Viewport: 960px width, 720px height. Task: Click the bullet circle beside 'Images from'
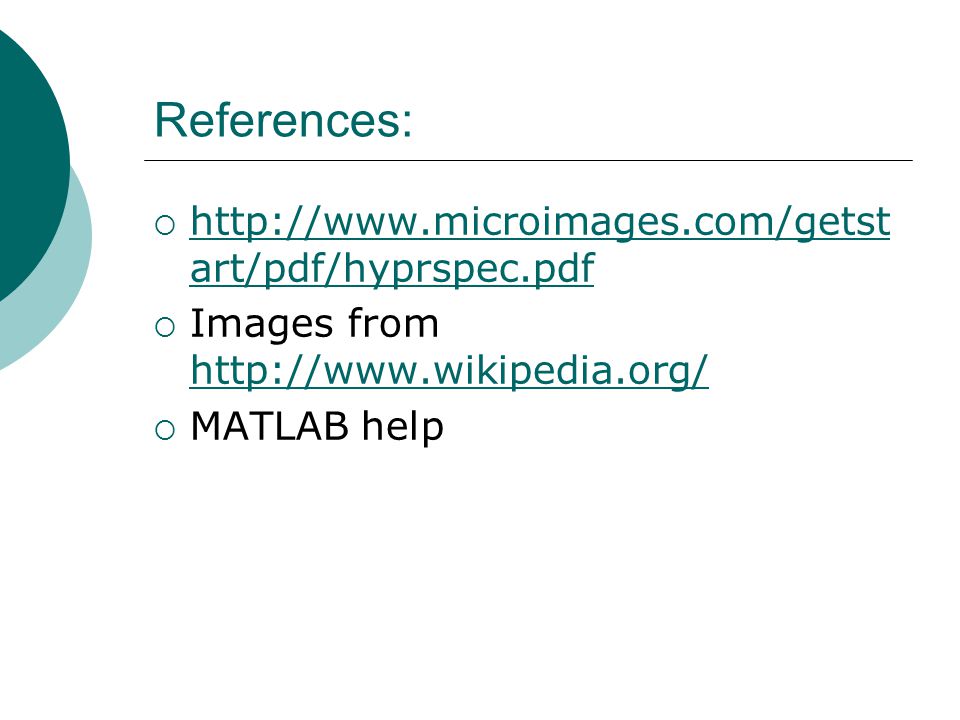tap(165, 328)
